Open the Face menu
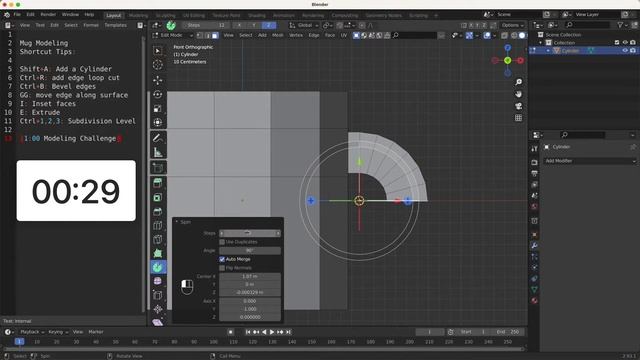640x360 pixels. [330, 36]
